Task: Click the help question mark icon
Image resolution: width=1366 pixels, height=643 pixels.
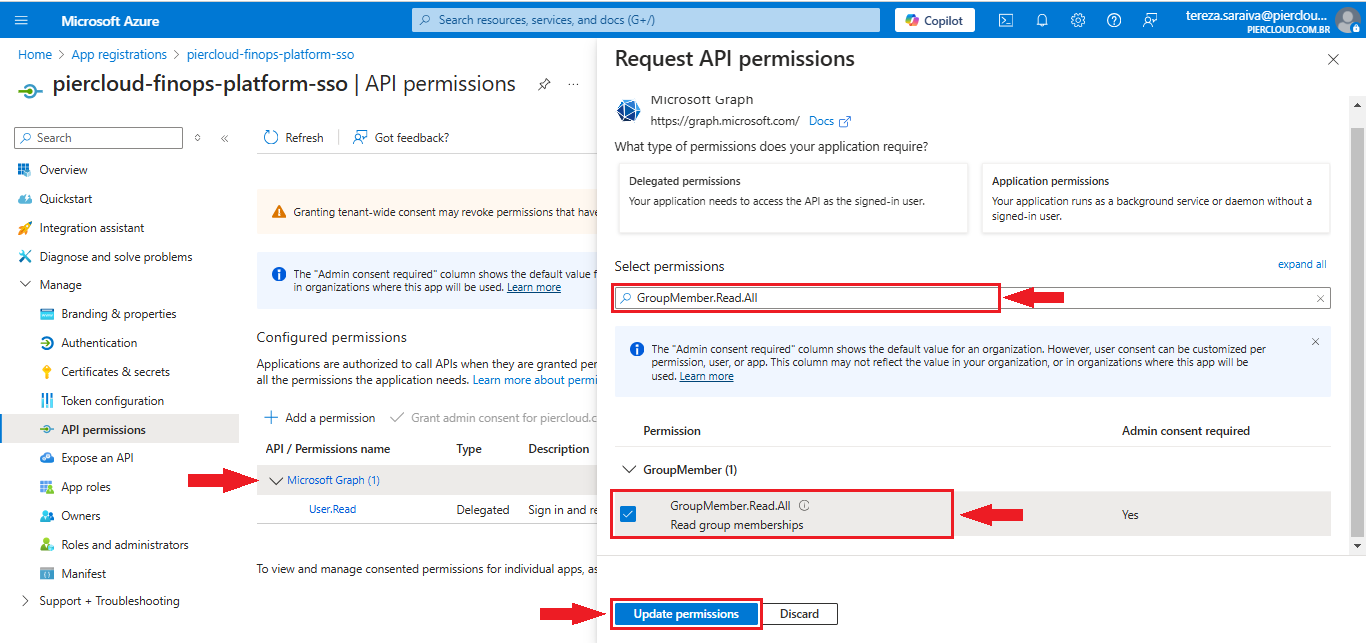Action: pos(1114,20)
